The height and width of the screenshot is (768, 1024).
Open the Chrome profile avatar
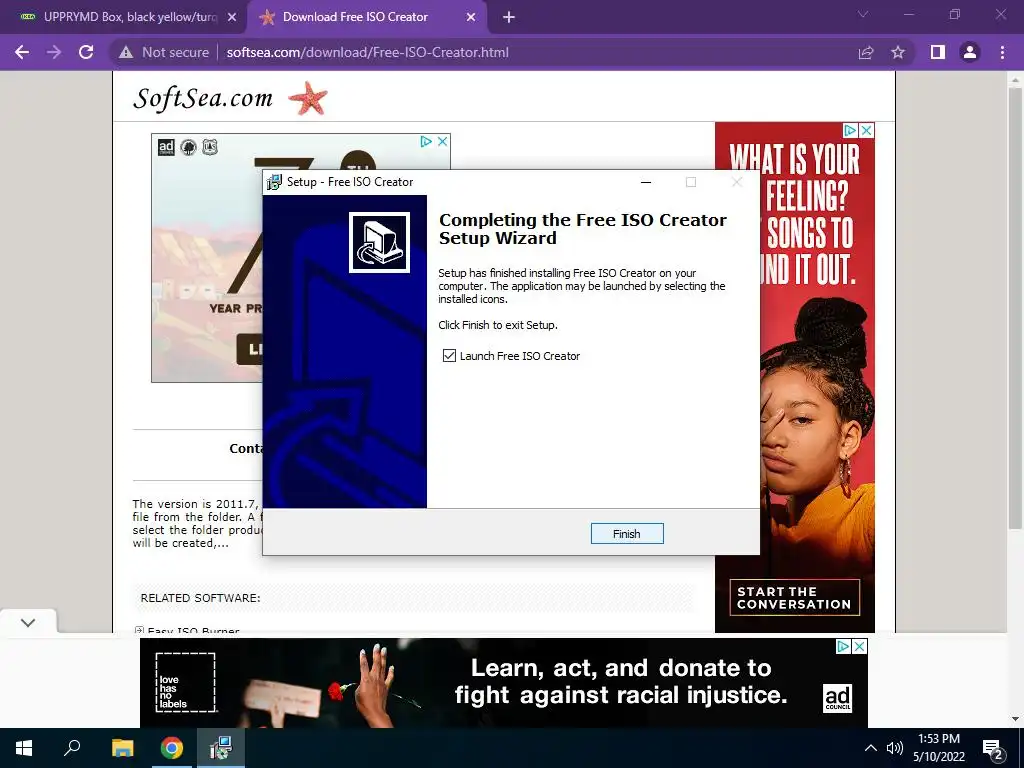[x=970, y=52]
